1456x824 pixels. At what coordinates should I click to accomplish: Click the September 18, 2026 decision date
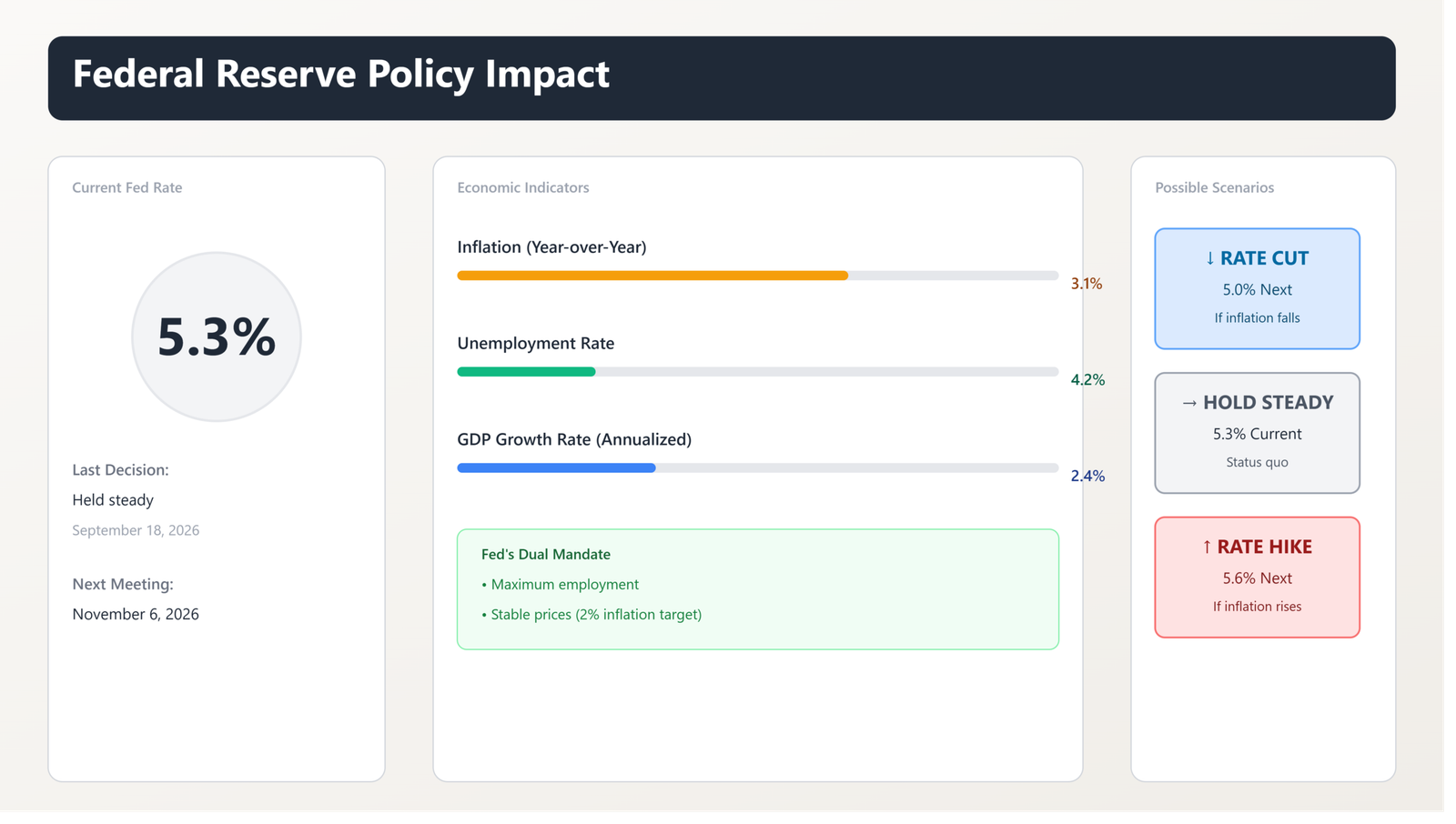tap(136, 530)
